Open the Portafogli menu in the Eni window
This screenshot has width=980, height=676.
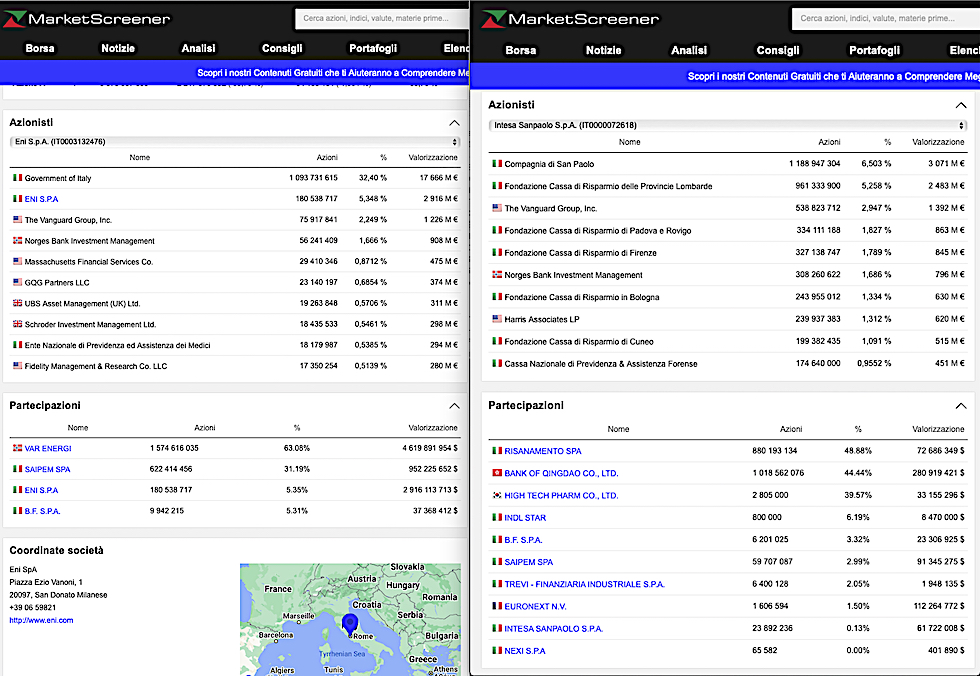tap(373, 48)
